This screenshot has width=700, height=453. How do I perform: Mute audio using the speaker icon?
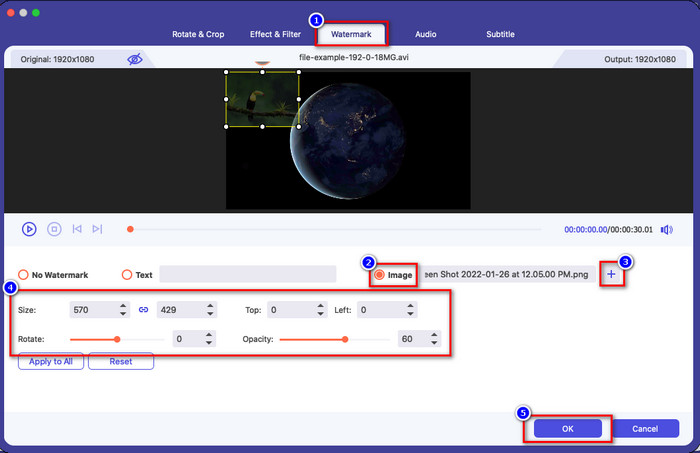[x=666, y=229]
